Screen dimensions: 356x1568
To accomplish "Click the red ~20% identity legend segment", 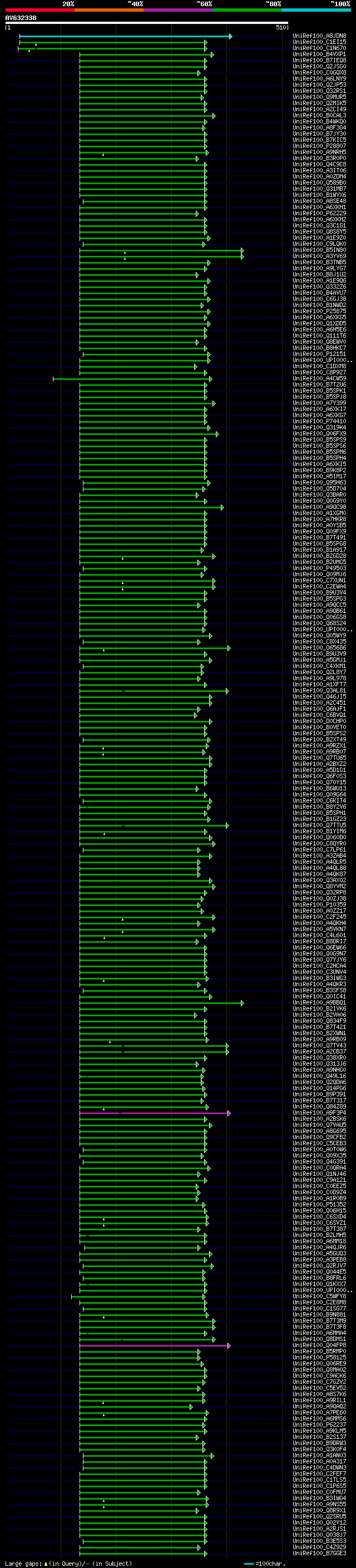I will [39, 11].
